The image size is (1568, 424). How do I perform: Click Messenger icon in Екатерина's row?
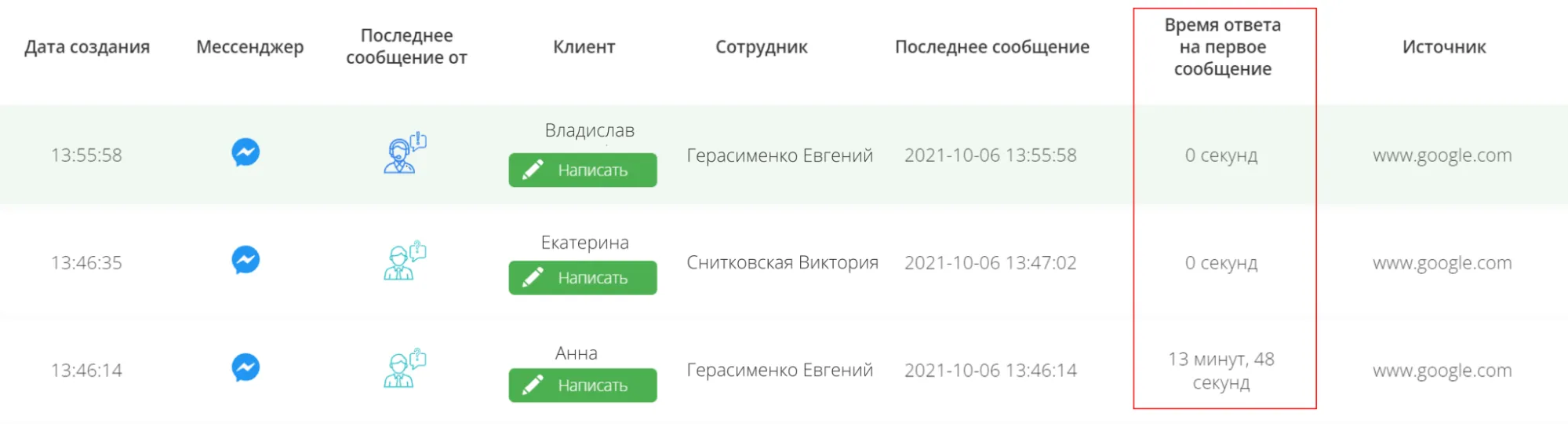click(x=246, y=260)
